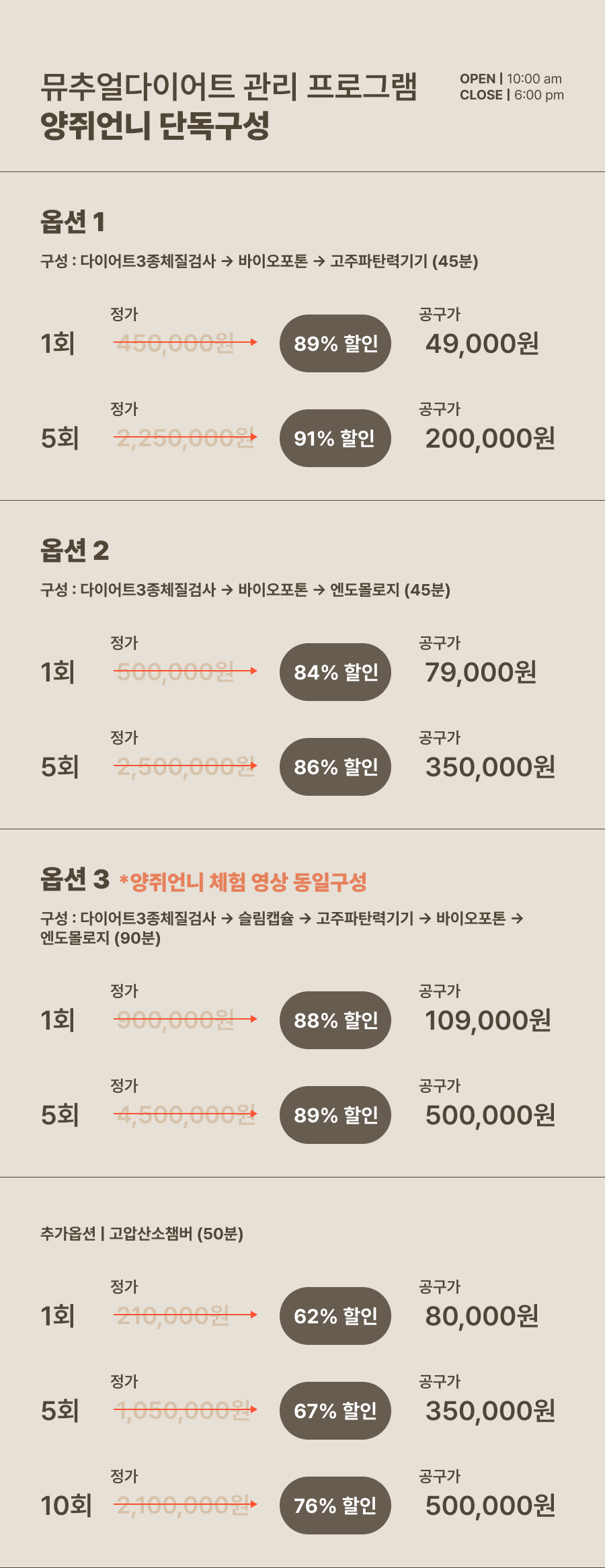Select the 옵션 2 heading
605x1568 pixels.
click(x=75, y=550)
